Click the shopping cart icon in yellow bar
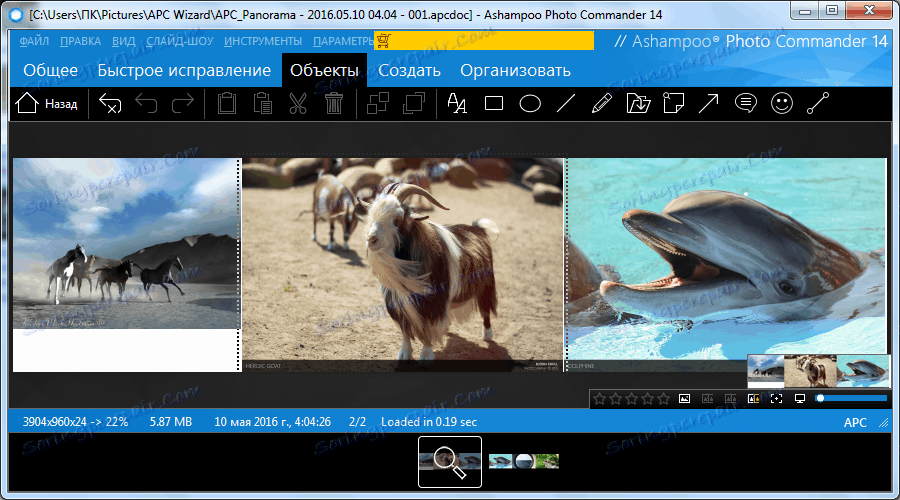Viewport: 900px width, 500px height. (383, 41)
